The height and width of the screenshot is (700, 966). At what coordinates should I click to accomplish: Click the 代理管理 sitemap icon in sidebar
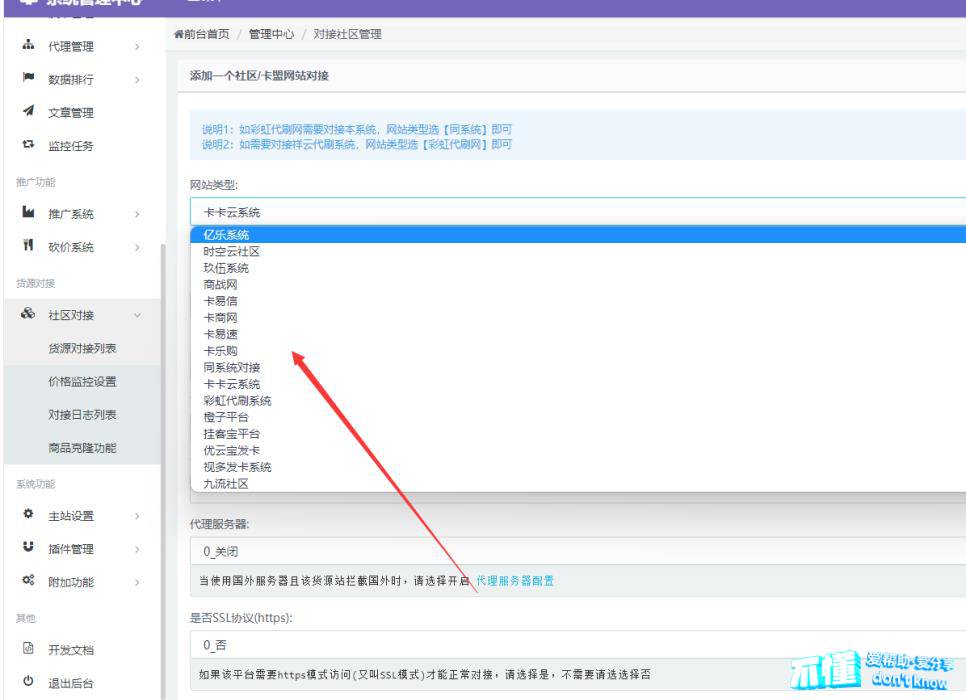coord(28,46)
